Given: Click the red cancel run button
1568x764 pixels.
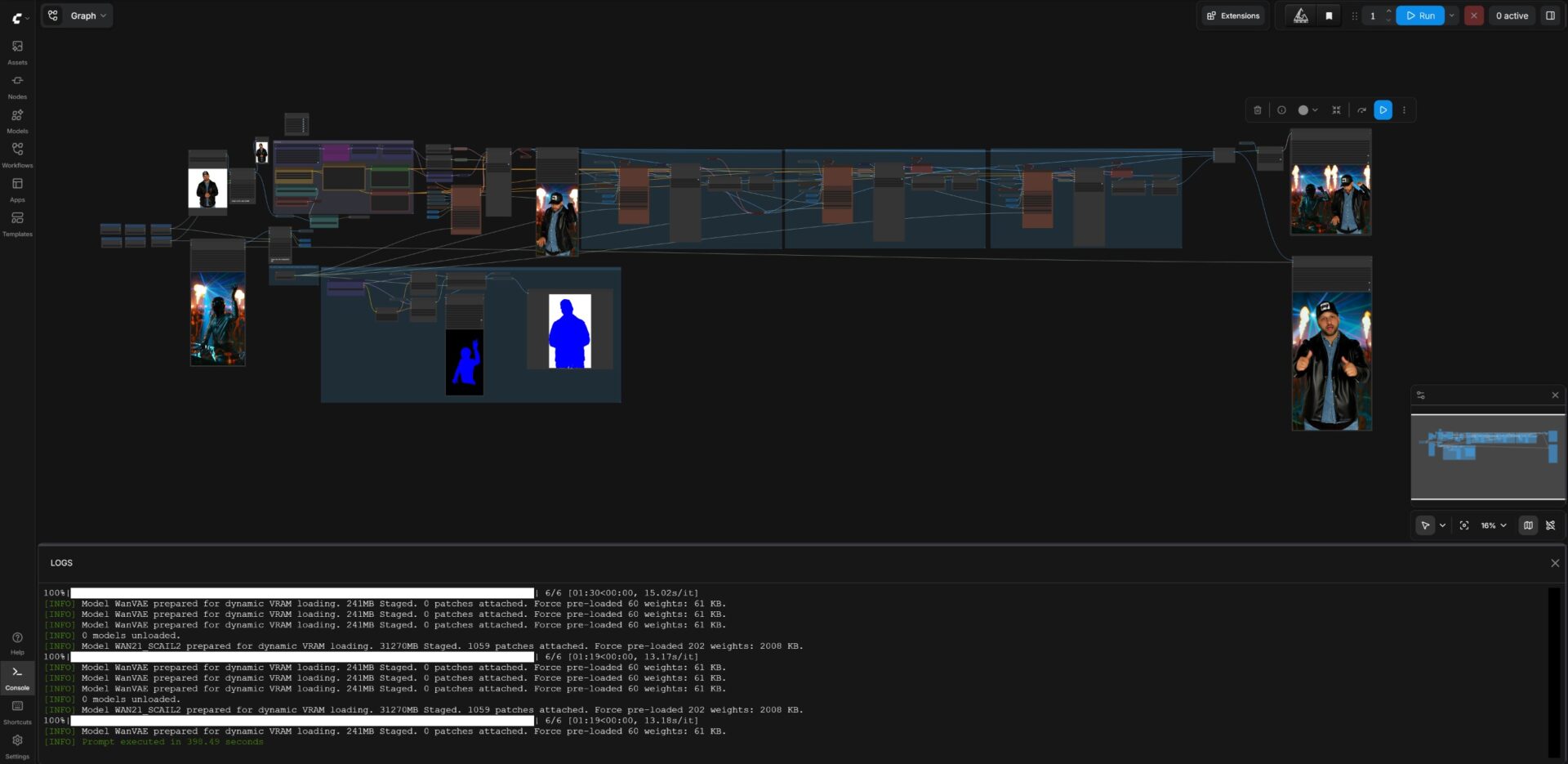Looking at the screenshot, I should 1474,16.
